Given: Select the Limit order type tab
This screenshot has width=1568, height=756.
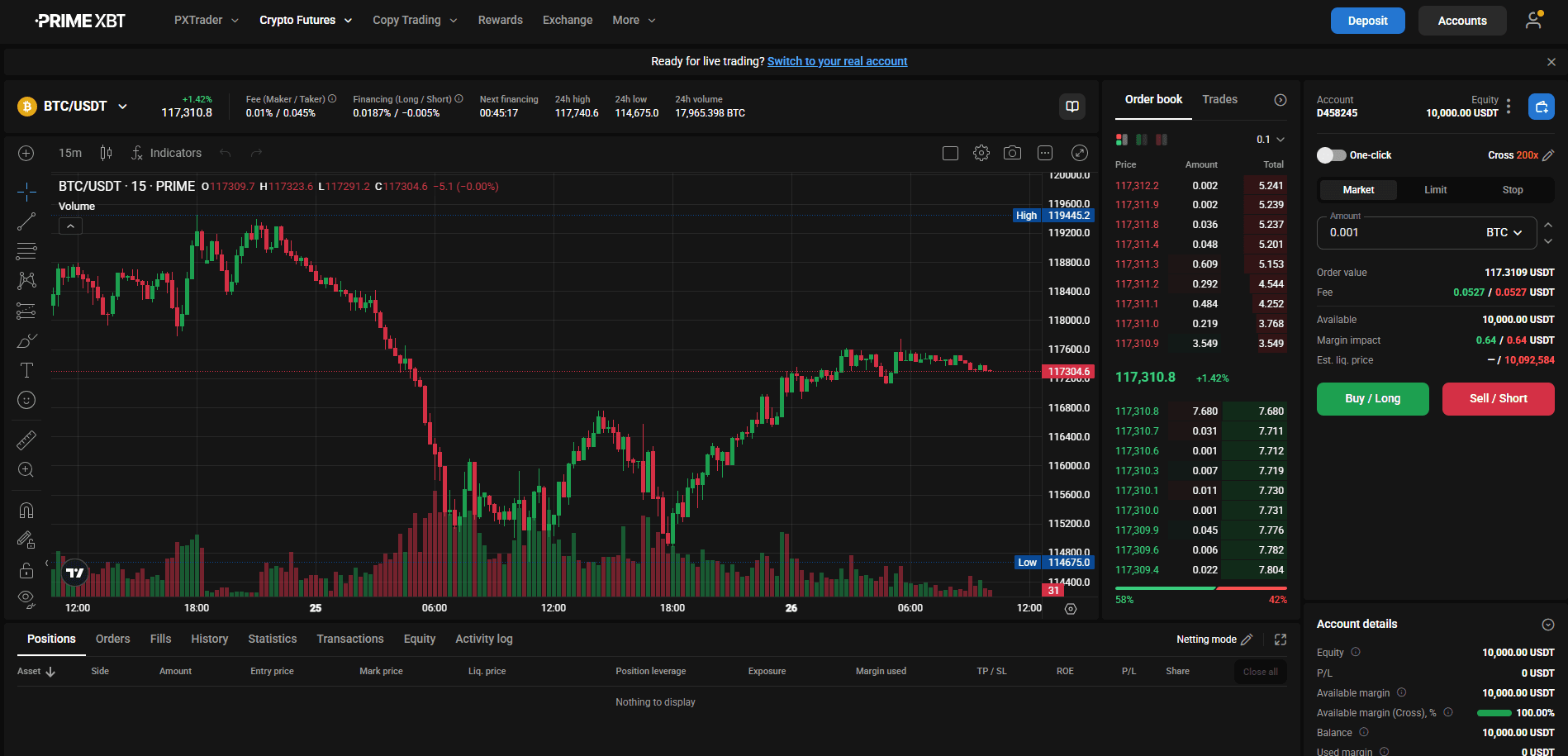Looking at the screenshot, I should tap(1435, 190).
